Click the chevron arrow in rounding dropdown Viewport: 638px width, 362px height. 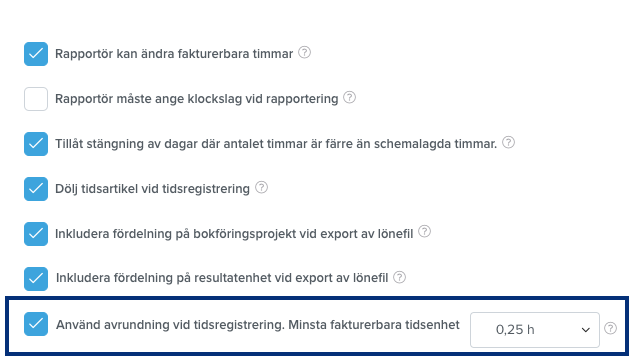point(586,330)
